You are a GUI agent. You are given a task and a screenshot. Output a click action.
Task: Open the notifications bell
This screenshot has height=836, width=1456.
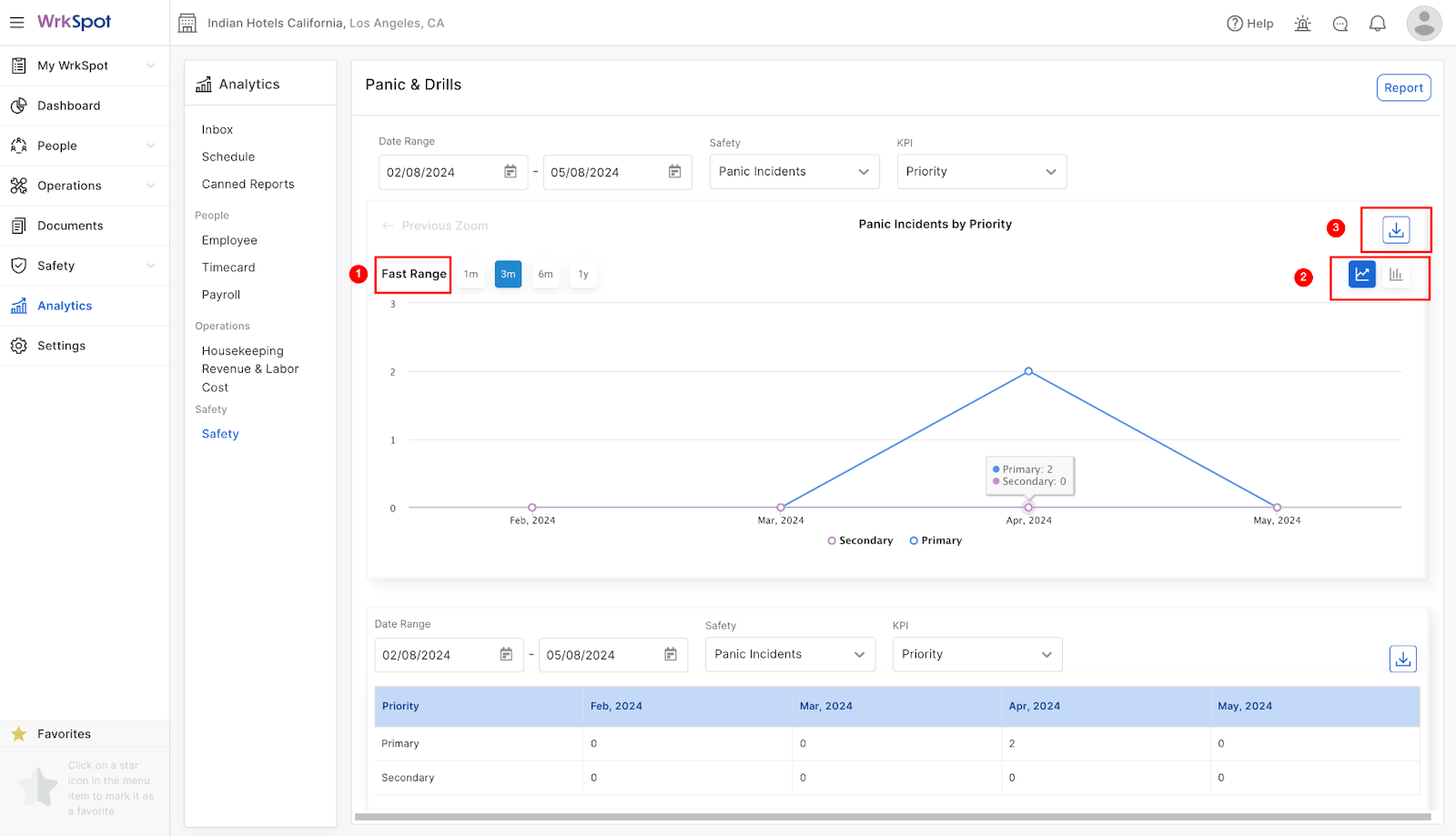tap(1378, 24)
